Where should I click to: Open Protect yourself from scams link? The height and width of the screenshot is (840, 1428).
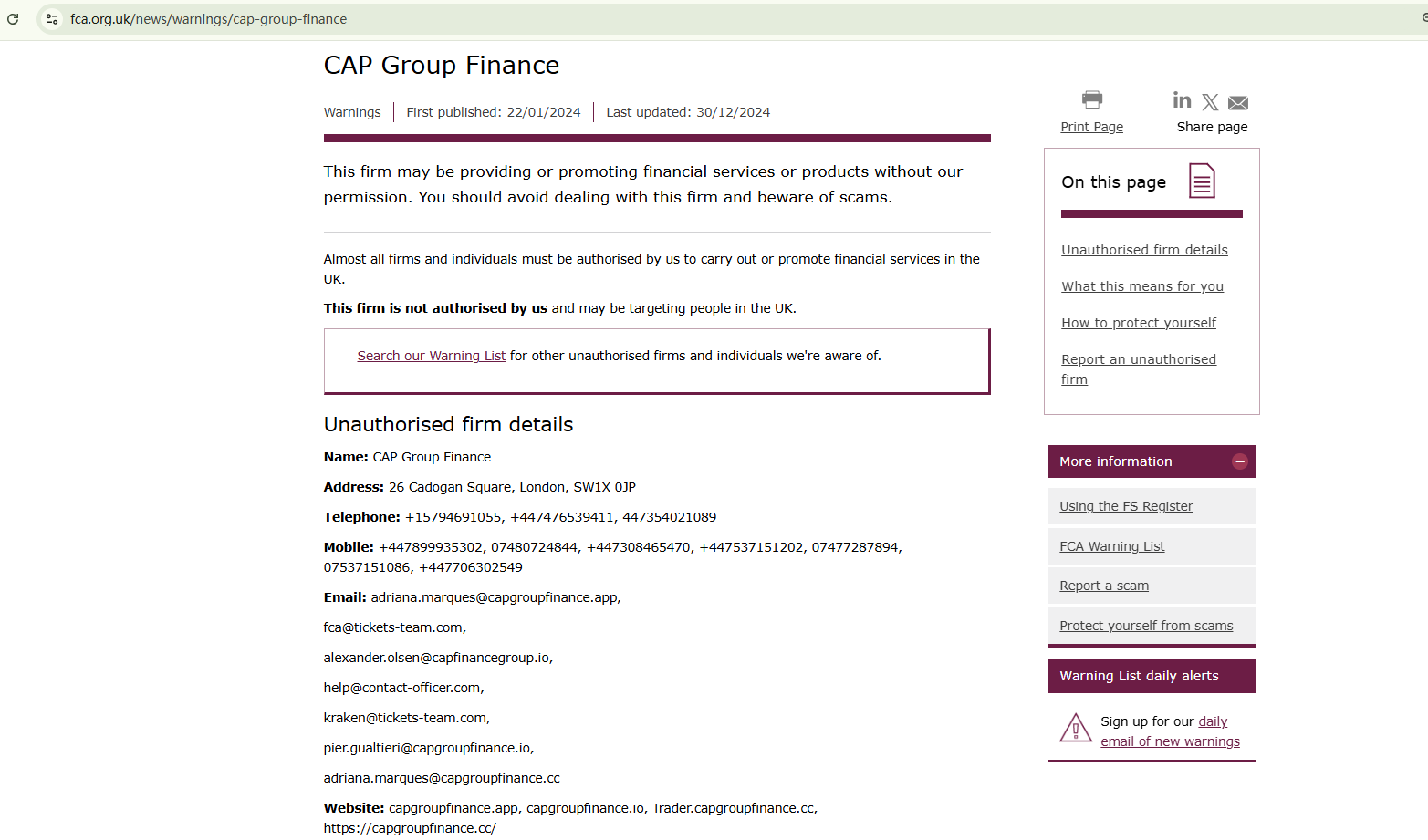(x=1146, y=626)
